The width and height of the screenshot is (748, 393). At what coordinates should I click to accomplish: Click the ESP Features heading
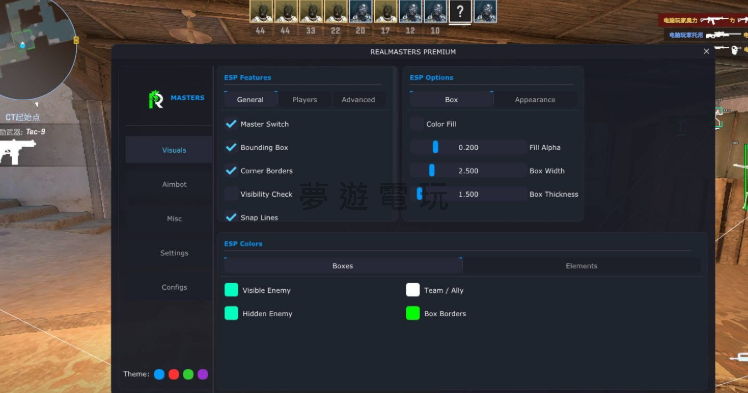tap(248, 77)
